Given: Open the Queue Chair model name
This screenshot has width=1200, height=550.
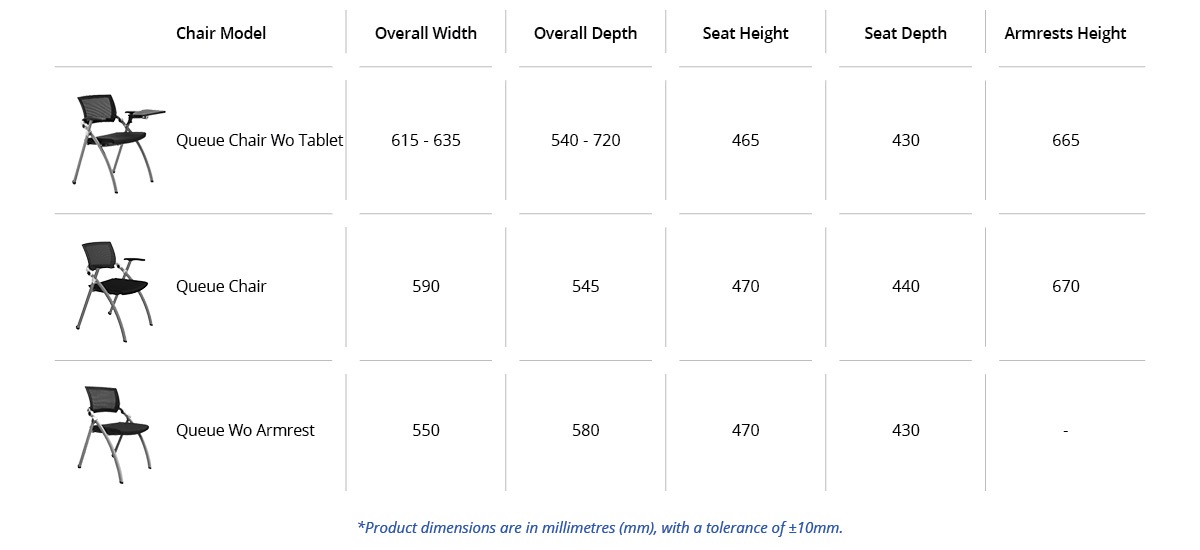Looking at the screenshot, I should coord(221,286).
